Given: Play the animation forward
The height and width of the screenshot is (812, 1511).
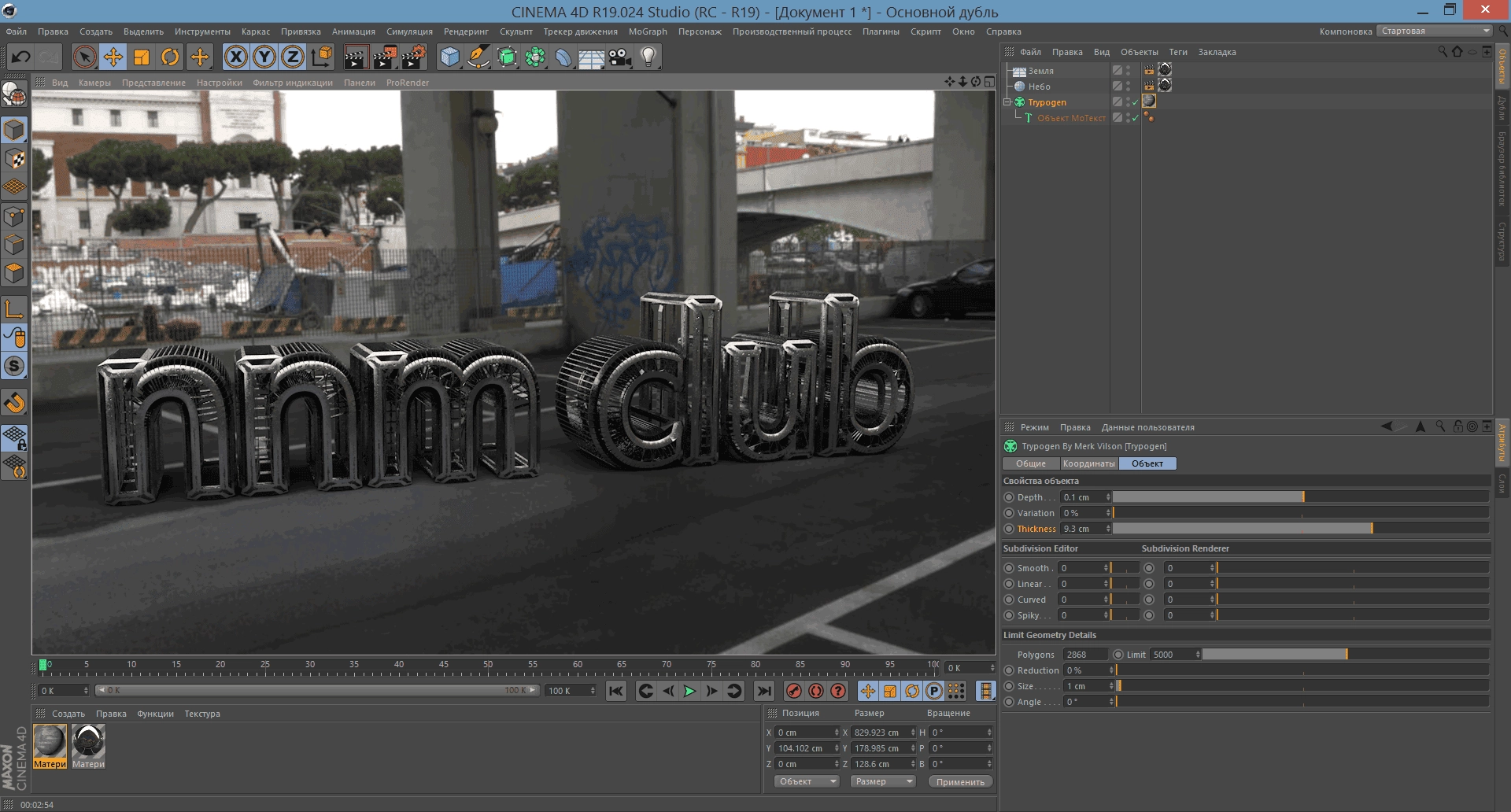Looking at the screenshot, I should click(x=689, y=691).
